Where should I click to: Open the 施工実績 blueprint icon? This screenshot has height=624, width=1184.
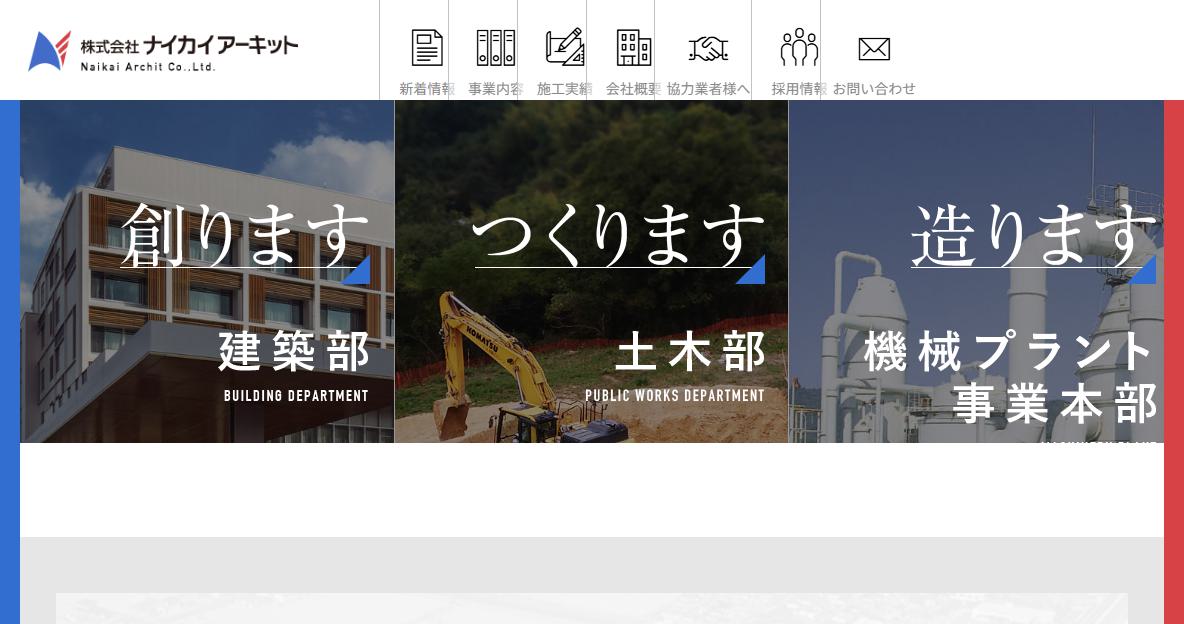pos(565,47)
